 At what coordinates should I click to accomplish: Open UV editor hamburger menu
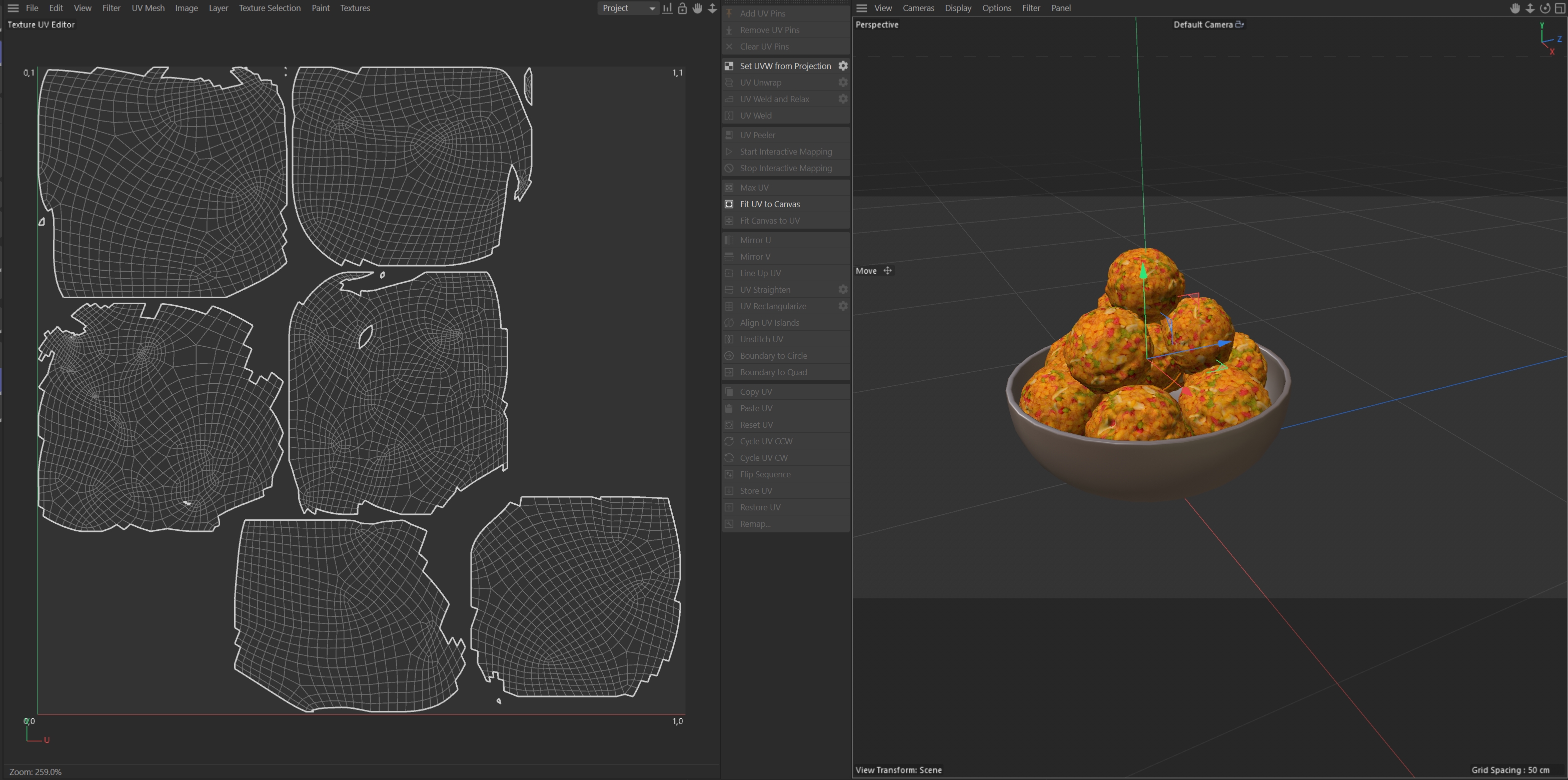[13, 8]
